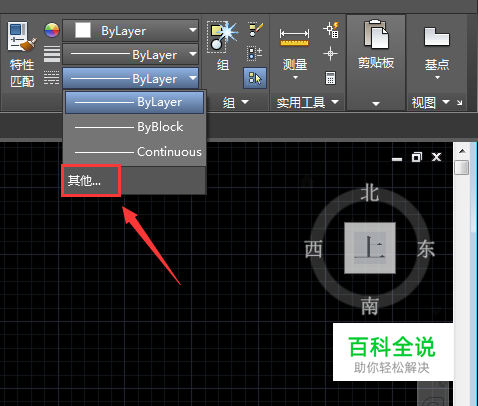Image resolution: width=478 pixels, height=406 pixels.
Task: Collapse the open linetype ByLayer combo box
Action: pos(130,78)
